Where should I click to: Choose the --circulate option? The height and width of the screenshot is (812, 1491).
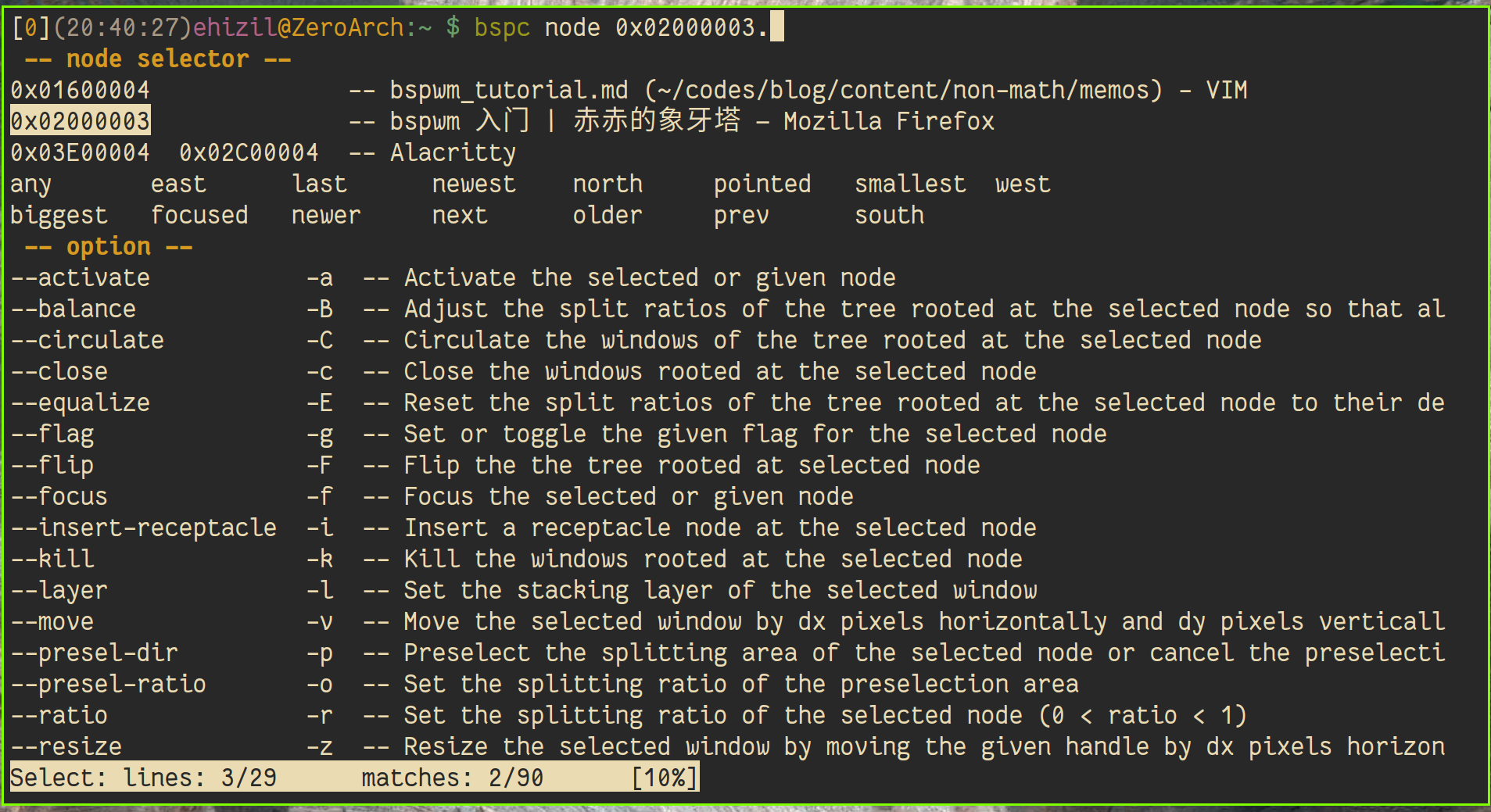point(87,340)
